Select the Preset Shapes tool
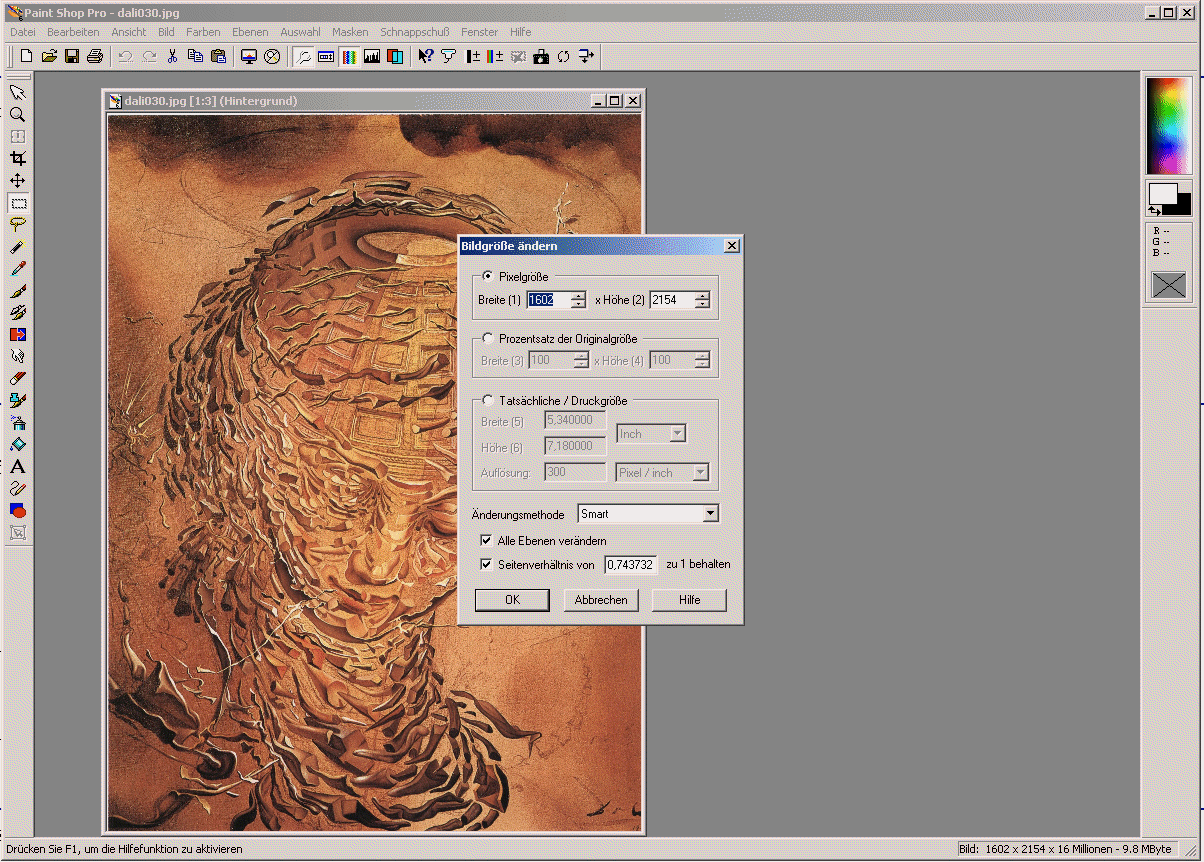Screen dimensions: 1204x862 (17, 510)
